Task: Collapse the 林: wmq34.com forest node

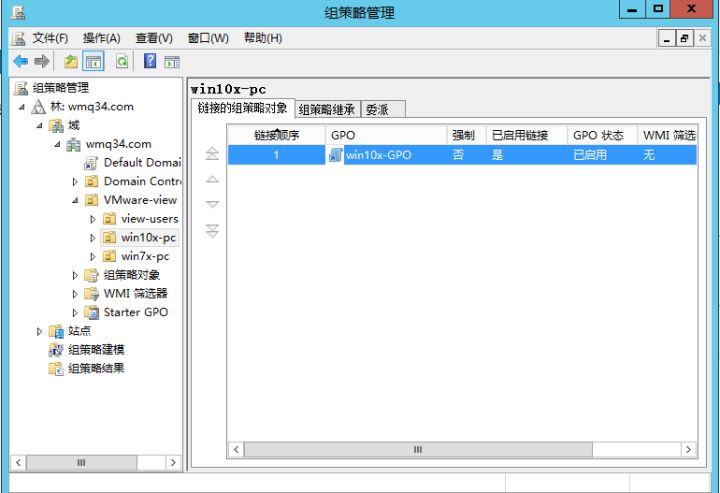Action: click(x=22, y=107)
